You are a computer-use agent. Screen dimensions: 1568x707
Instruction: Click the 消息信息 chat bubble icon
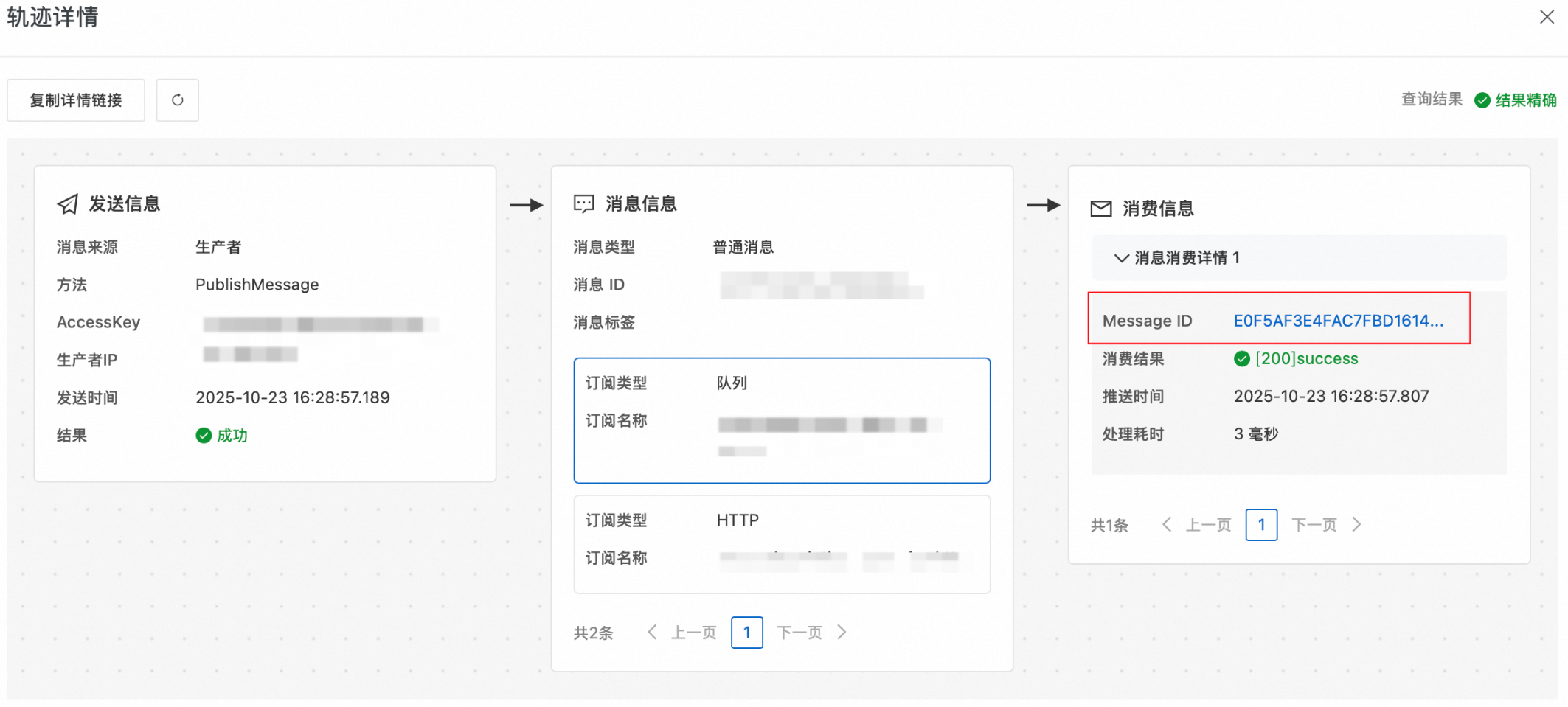(x=584, y=204)
